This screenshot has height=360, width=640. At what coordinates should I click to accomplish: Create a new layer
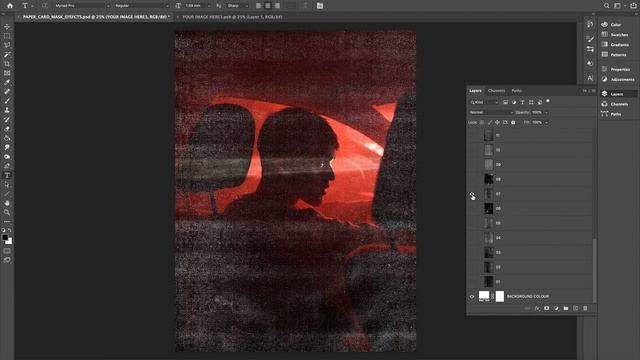pyautogui.click(x=576, y=309)
